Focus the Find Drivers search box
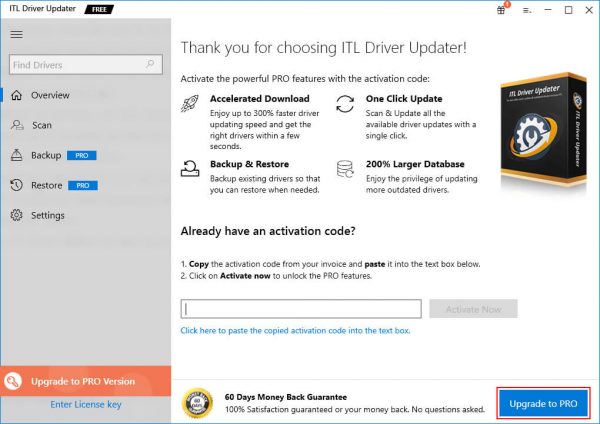 (x=86, y=64)
